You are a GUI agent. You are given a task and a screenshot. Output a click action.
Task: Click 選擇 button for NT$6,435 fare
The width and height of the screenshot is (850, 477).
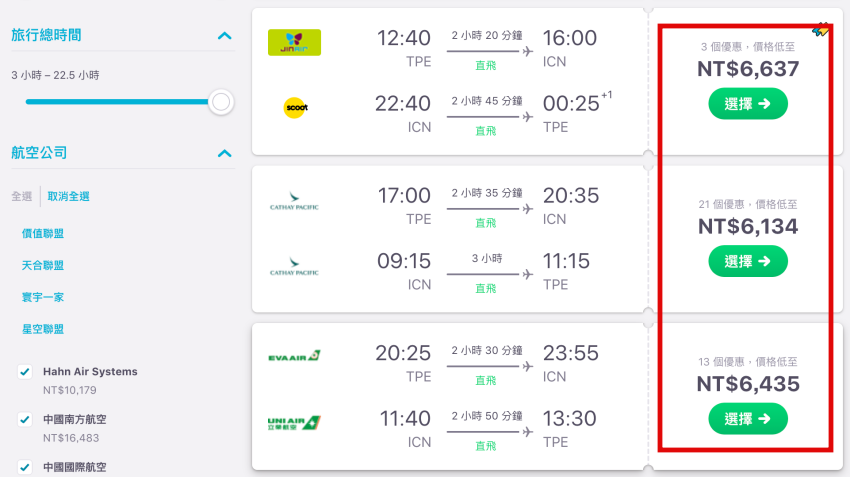click(748, 418)
